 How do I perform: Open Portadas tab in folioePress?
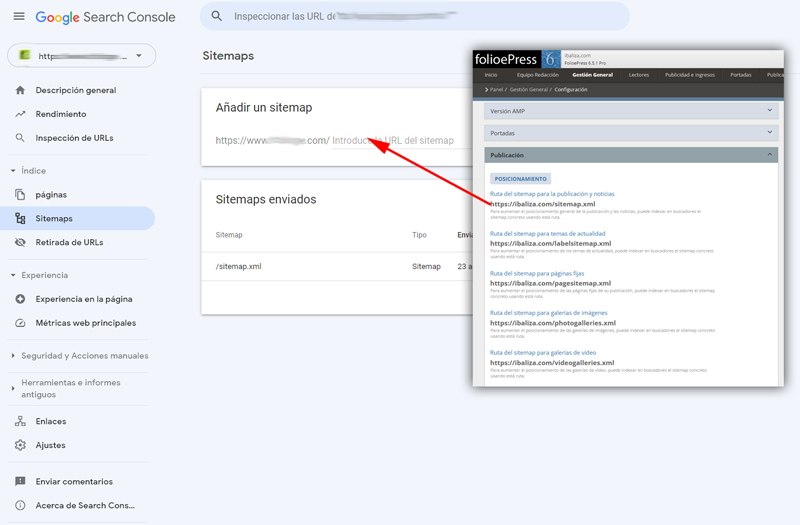pos(740,75)
